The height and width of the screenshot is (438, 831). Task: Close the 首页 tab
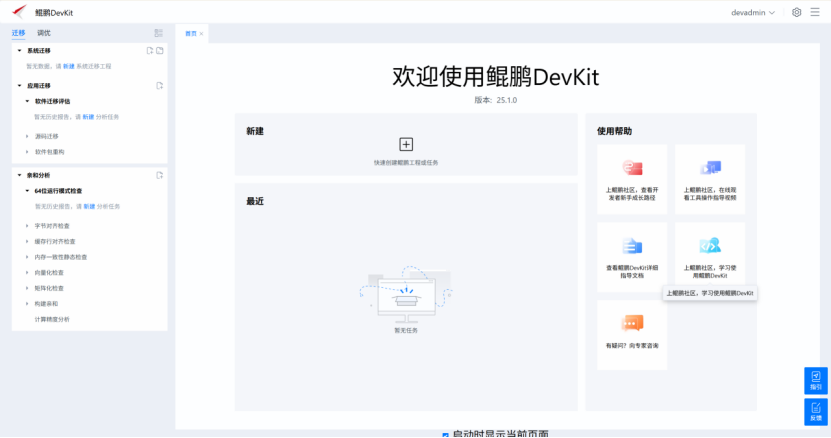pyautogui.click(x=201, y=33)
